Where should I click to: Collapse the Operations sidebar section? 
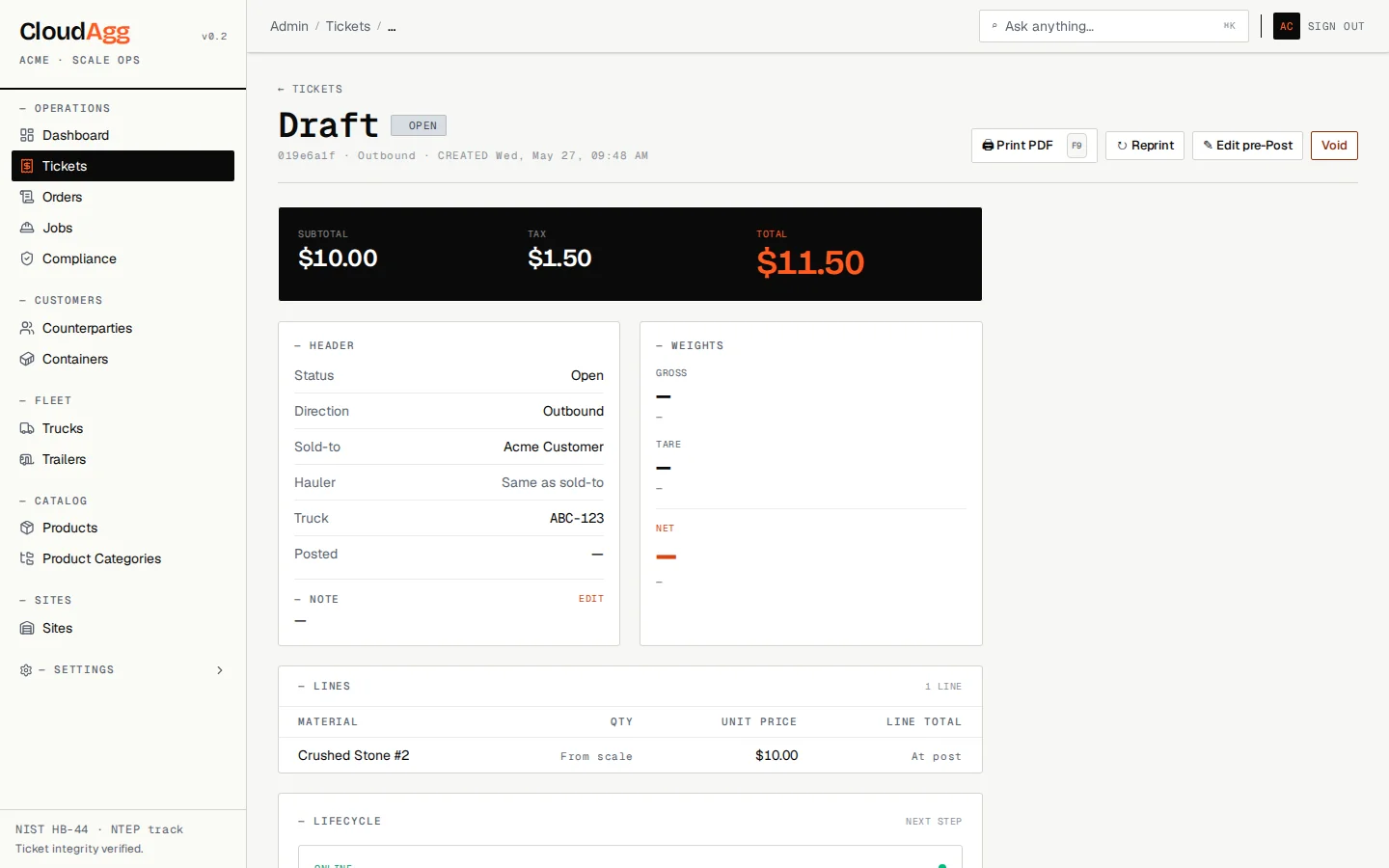coord(65,108)
